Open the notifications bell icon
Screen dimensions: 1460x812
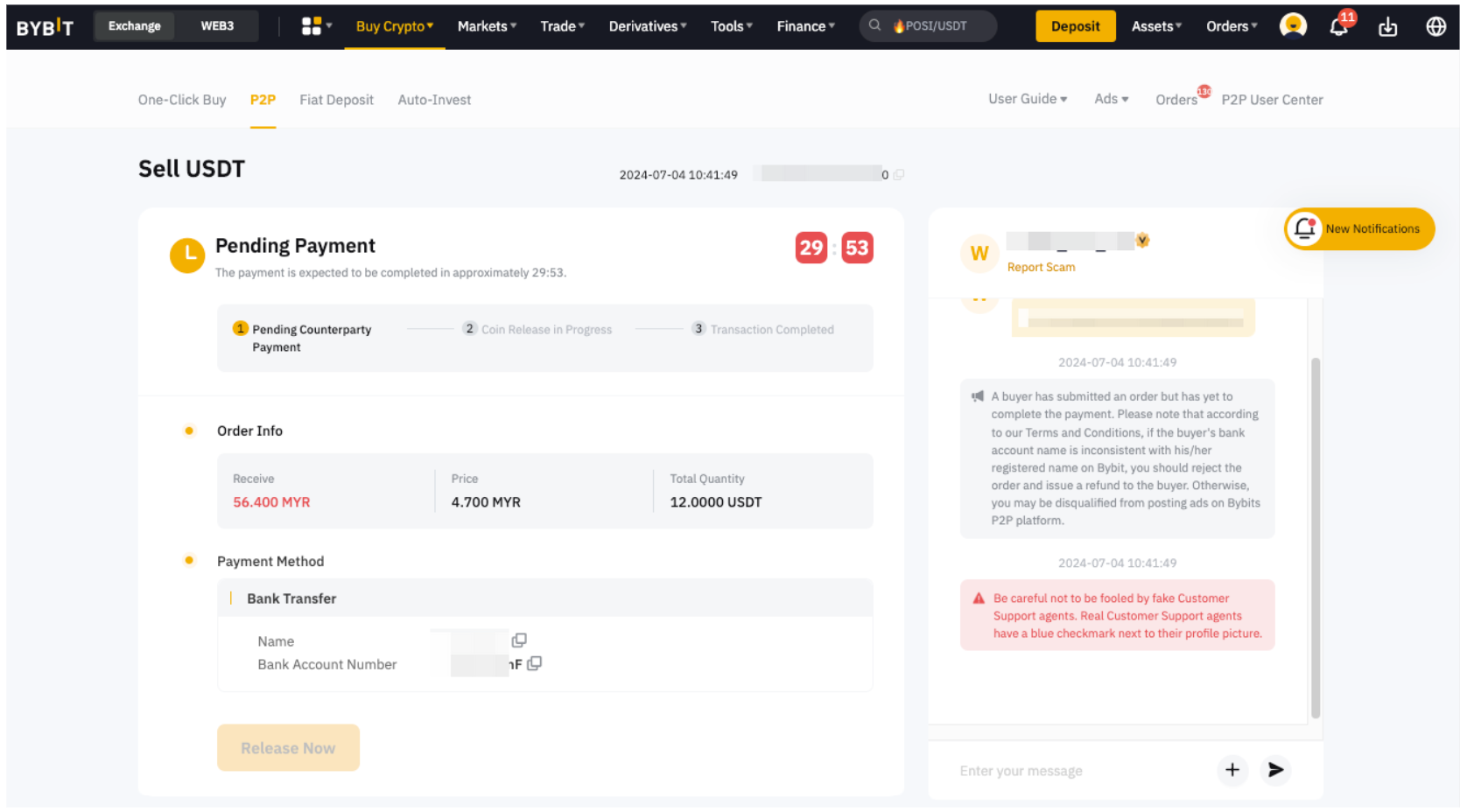pyautogui.click(x=1337, y=27)
